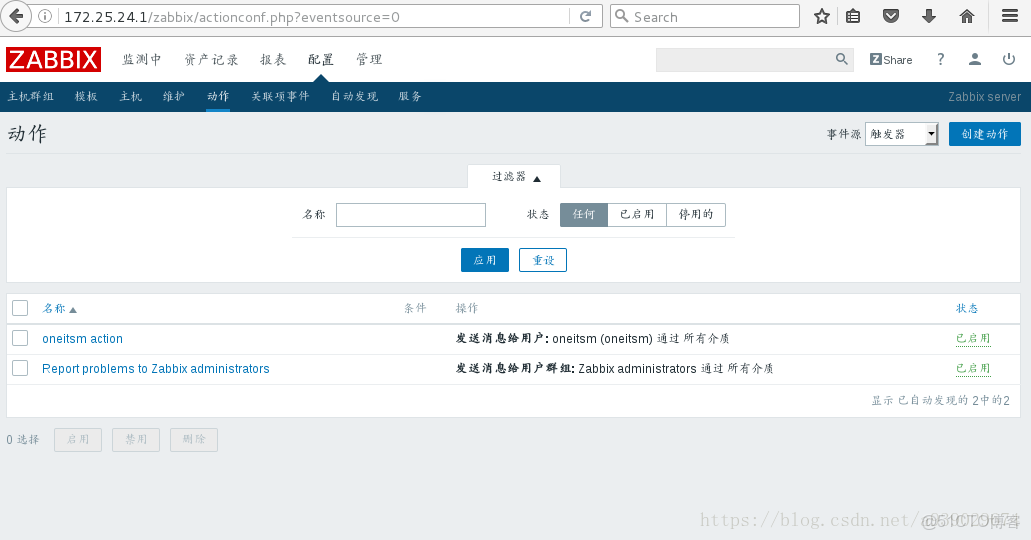
Task: Open the help question mark icon
Action: [940, 59]
